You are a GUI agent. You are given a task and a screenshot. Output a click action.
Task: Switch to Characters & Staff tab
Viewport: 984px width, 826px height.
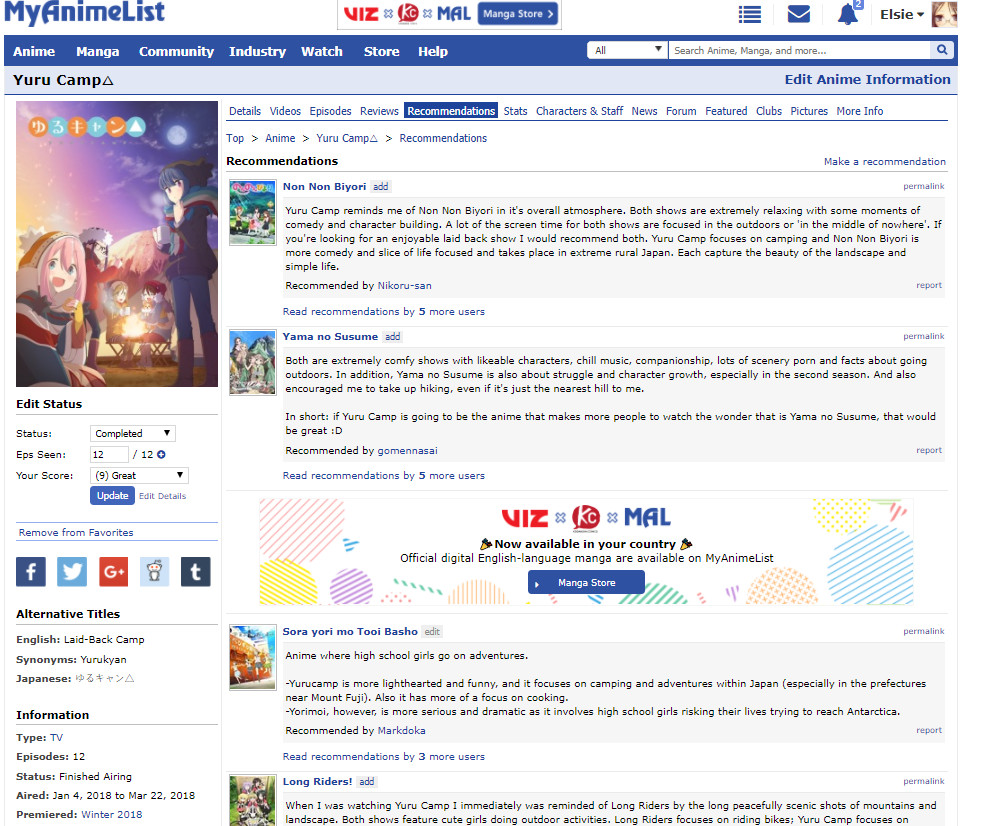(x=579, y=111)
